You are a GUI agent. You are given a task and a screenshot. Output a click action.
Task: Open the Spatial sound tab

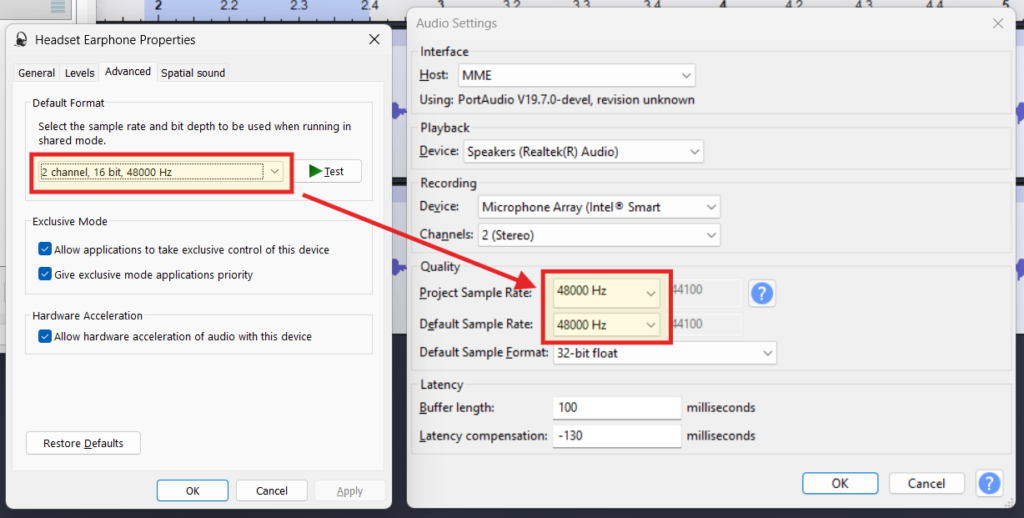point(193,73)
